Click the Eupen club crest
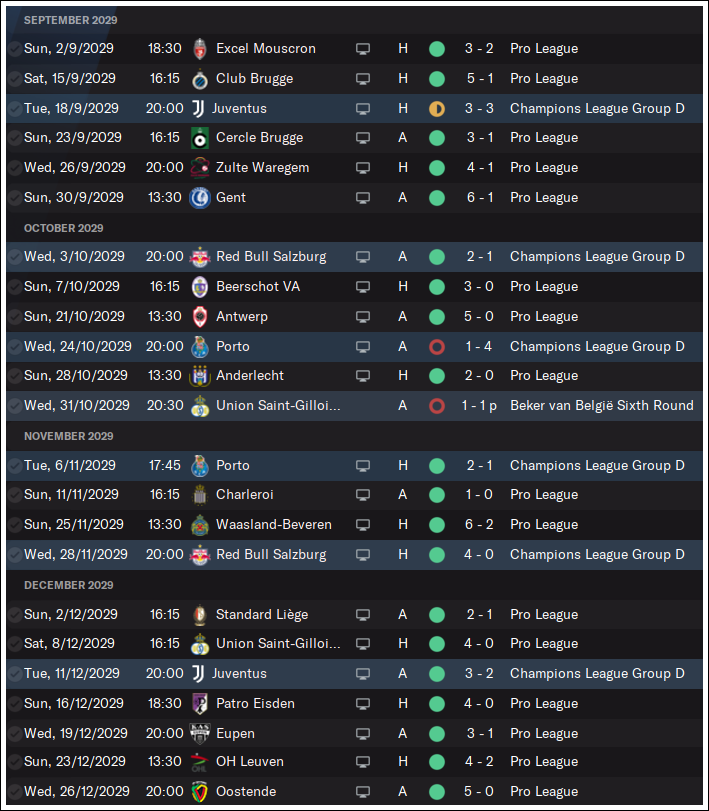 click(200, 733)
